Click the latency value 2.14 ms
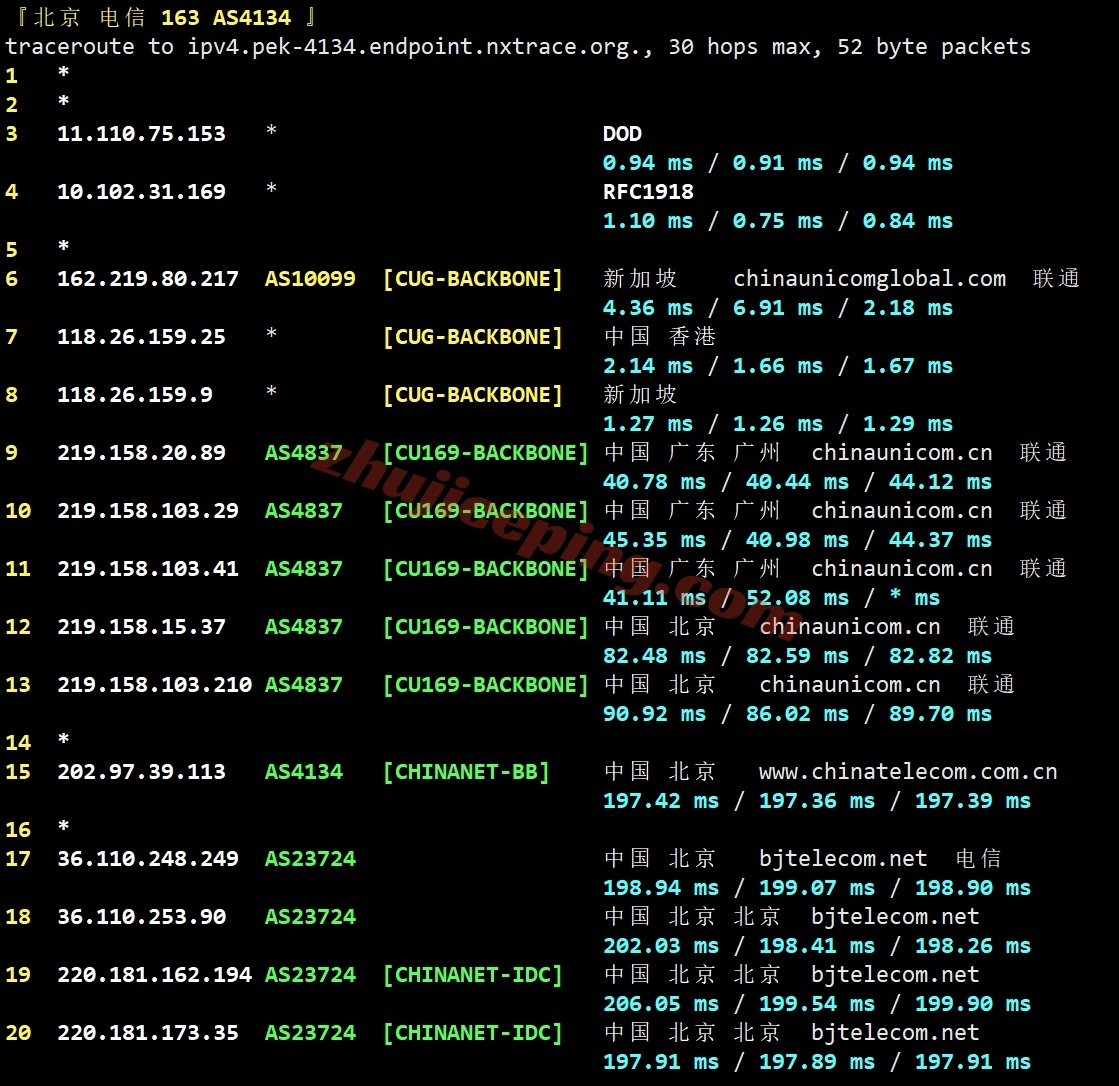 pos(648,366)
